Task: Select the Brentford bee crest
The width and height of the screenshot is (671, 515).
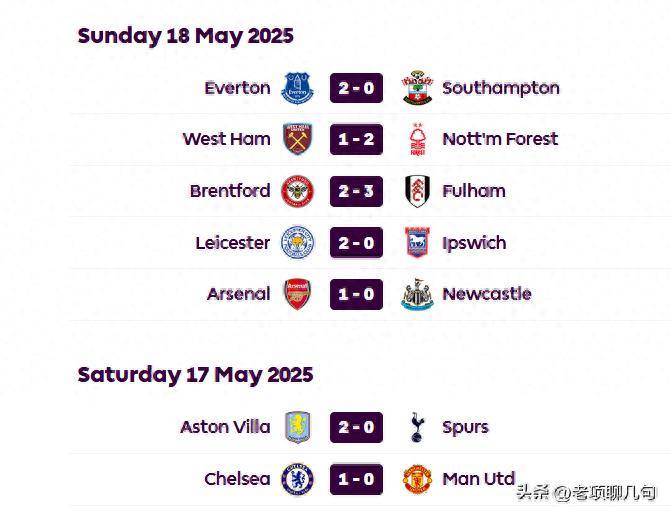Action: point(297,191)
